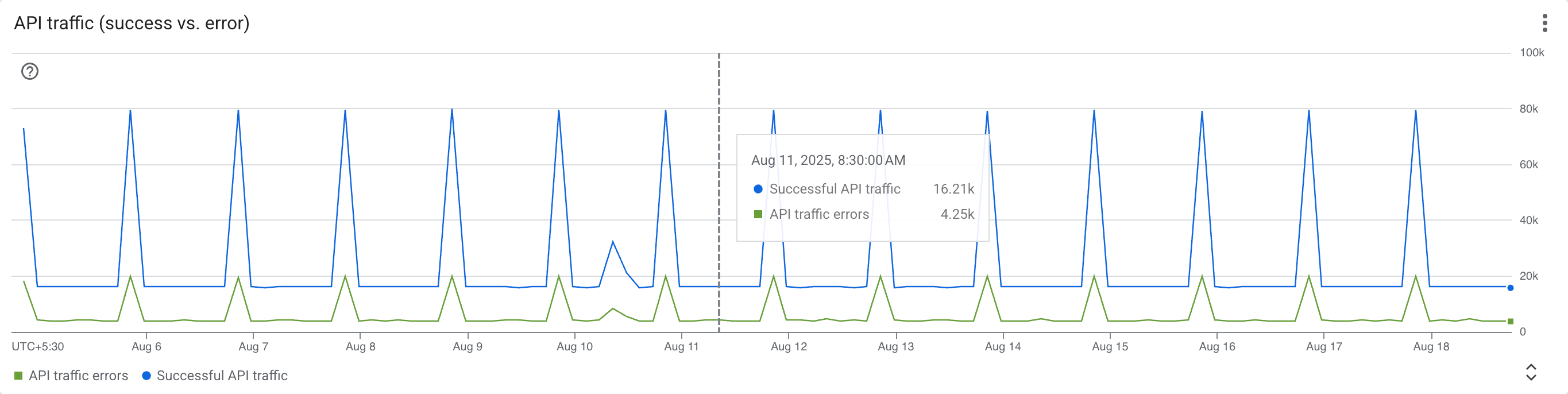This screenshot has width=1568, height=394.
Task: Click the chart title 'API traffic (success vs. error)'
Action: coord(132,23)
